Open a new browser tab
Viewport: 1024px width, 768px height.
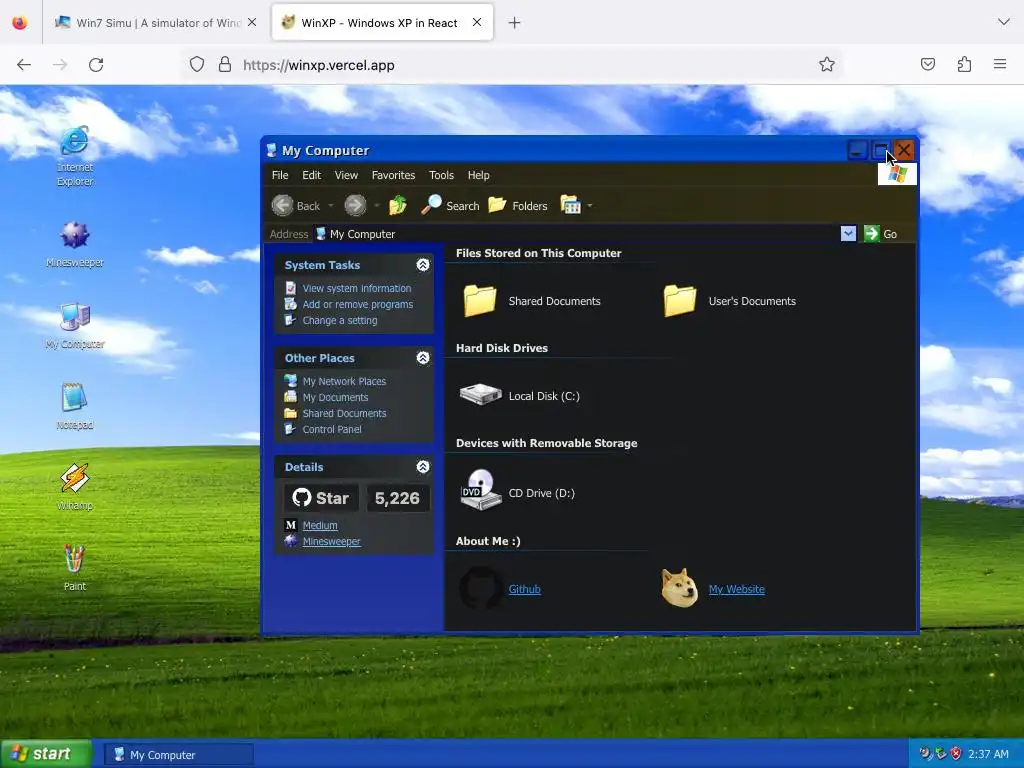pos(515,23)
